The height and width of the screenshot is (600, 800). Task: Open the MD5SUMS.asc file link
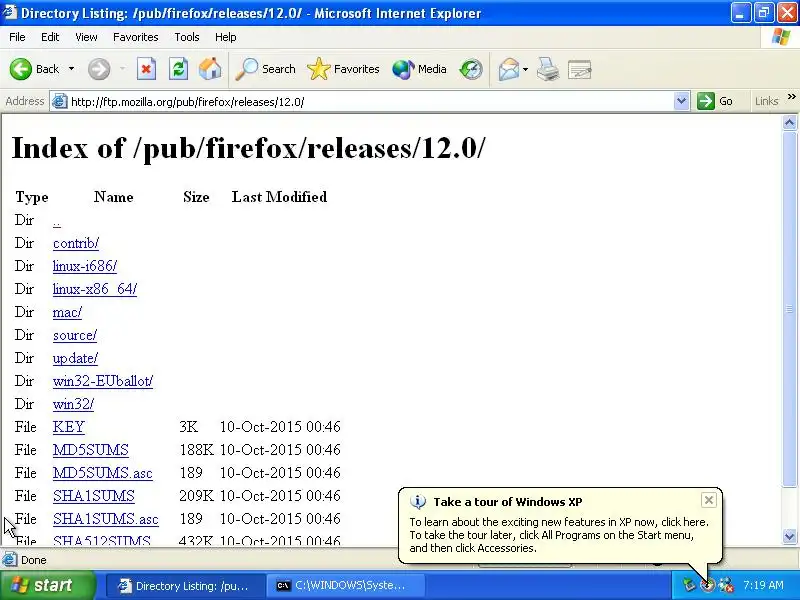(103, 473)
